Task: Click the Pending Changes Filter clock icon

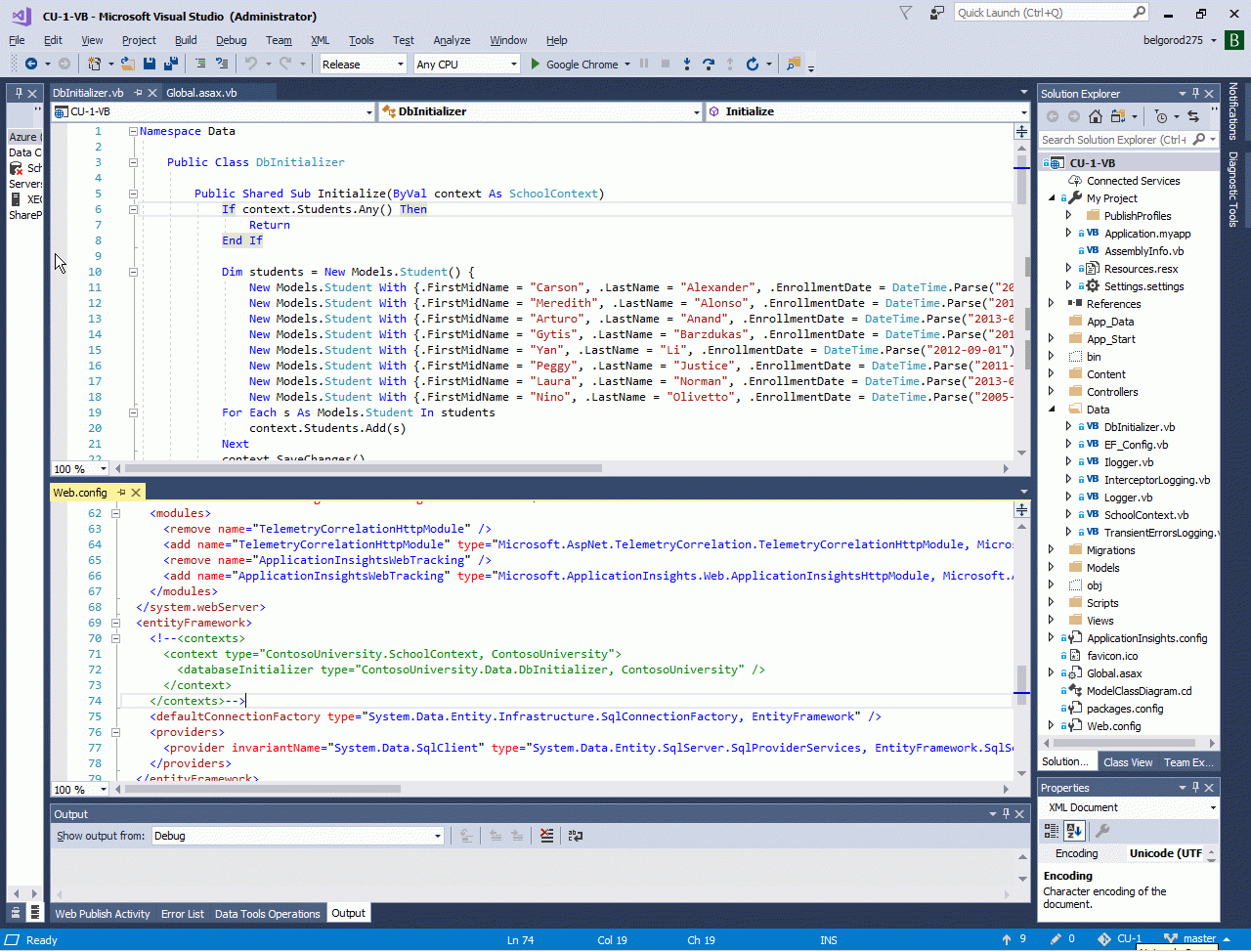Action: 1161,116
